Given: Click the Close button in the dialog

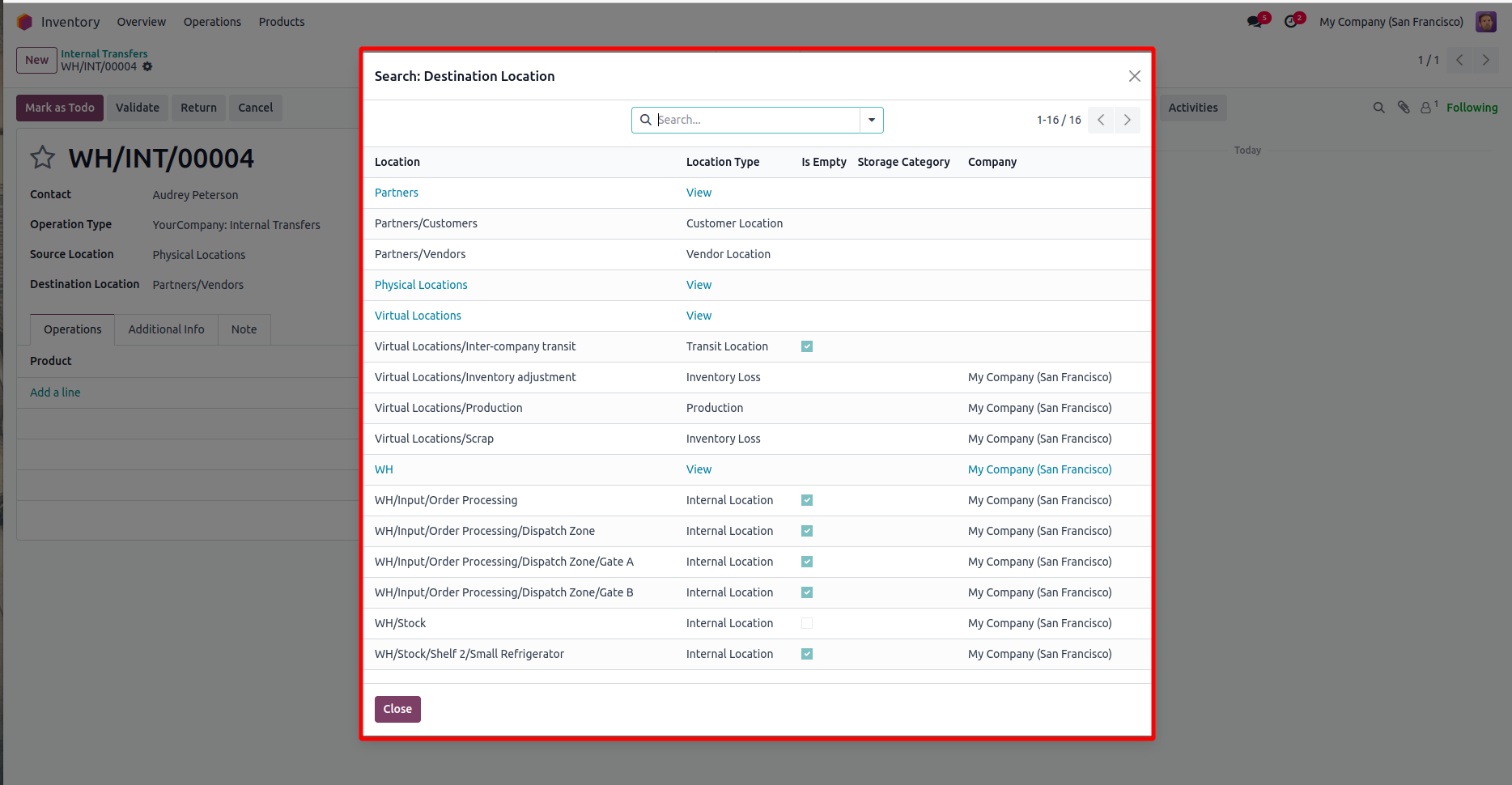Looking at the screenshot, I should [x=397, y=709].
